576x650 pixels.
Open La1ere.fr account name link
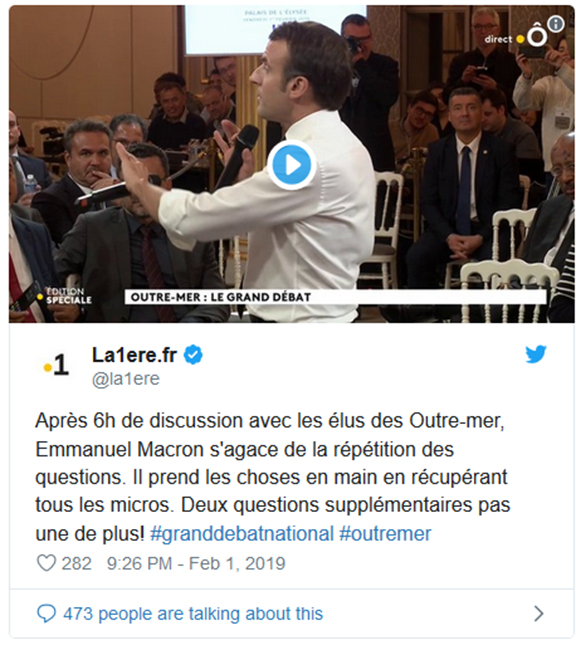click(134, 355)
